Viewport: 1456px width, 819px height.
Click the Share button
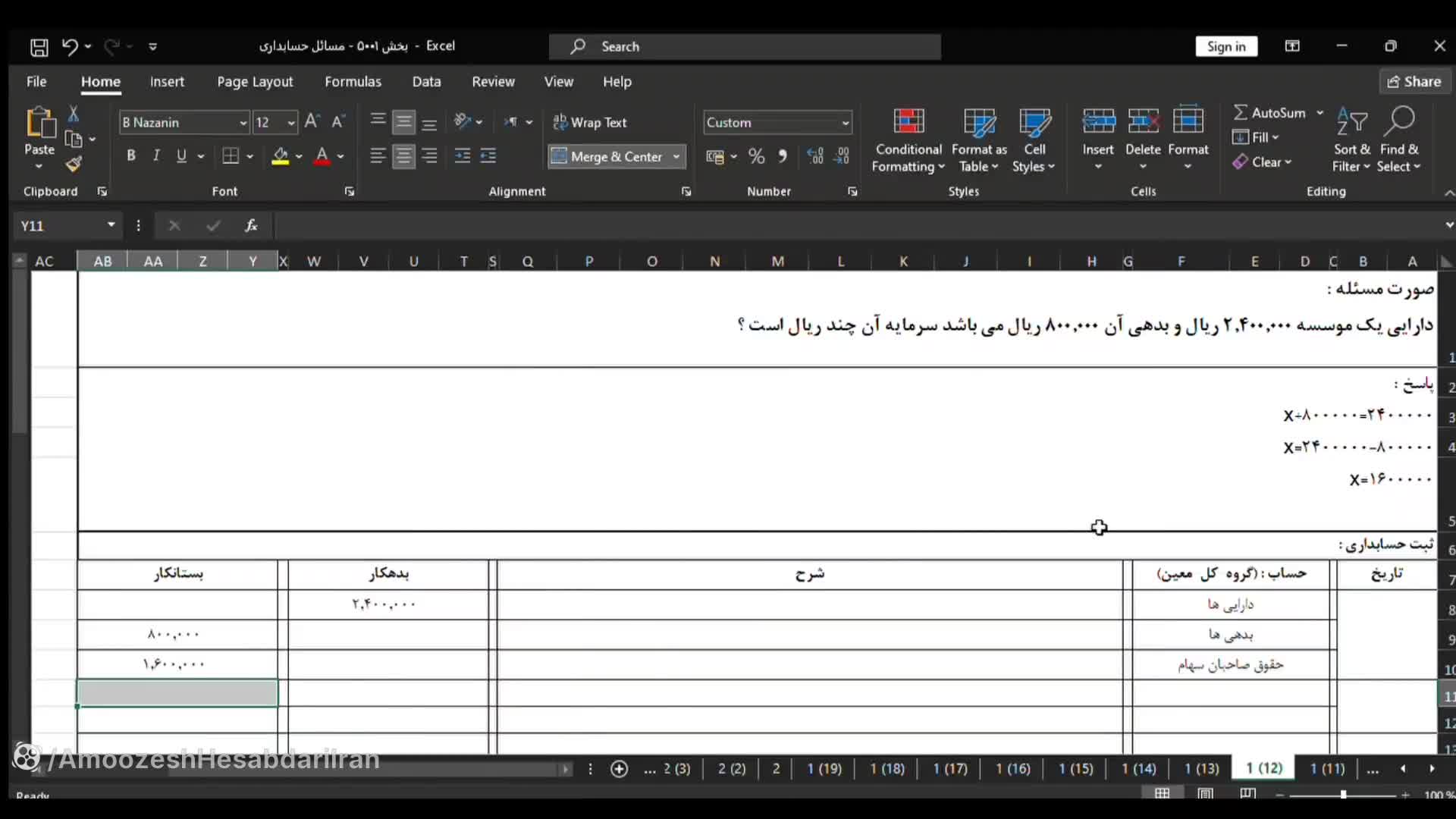tap(1415, 81)
